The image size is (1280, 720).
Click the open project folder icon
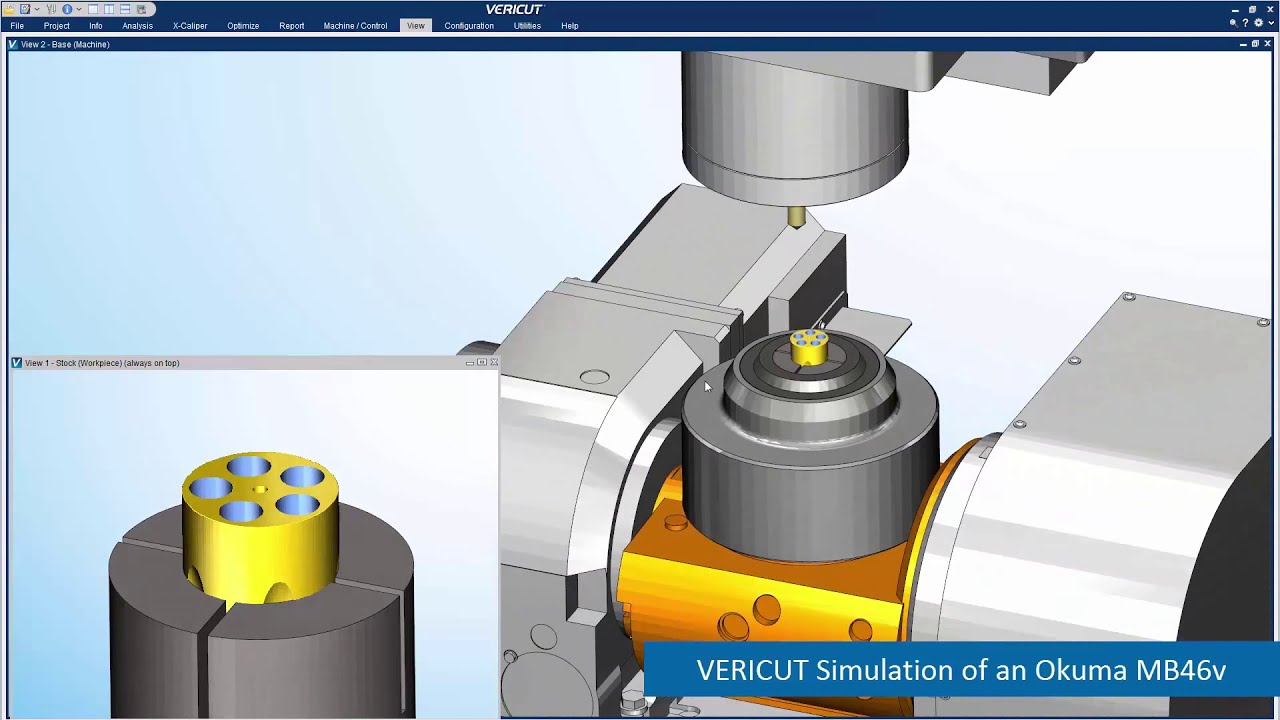coord(9,9)
